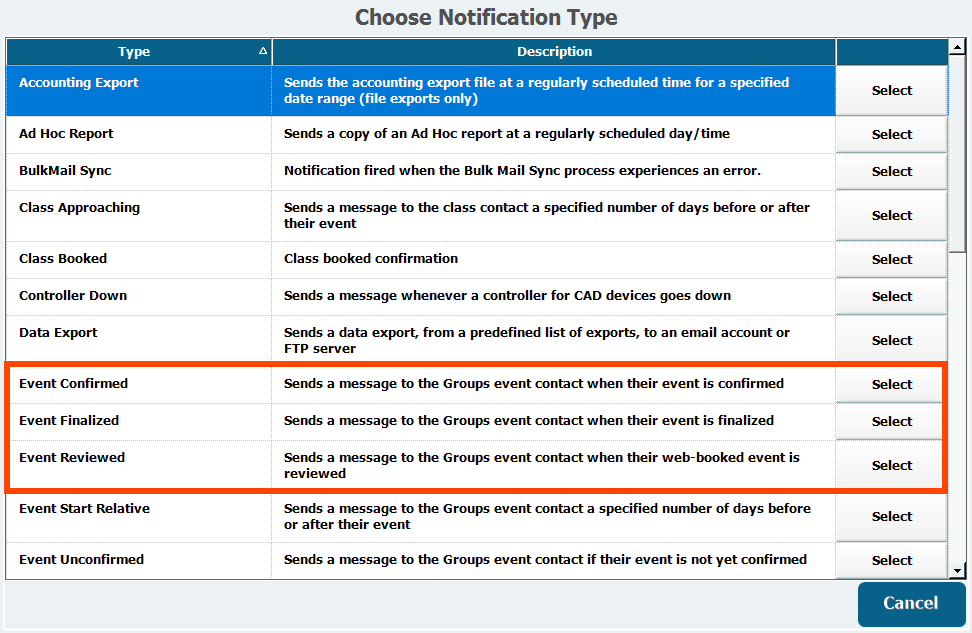Screen dimensions: 972x633
Task: Click Select for Class Approaching notification
Action: (x=891, y=216)
